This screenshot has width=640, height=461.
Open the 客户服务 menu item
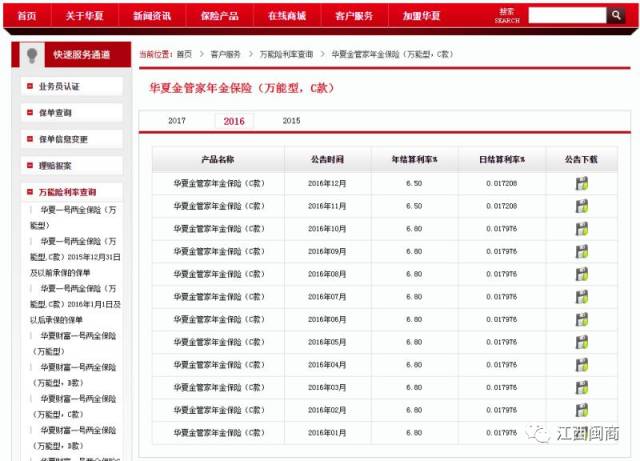[354, 16]
